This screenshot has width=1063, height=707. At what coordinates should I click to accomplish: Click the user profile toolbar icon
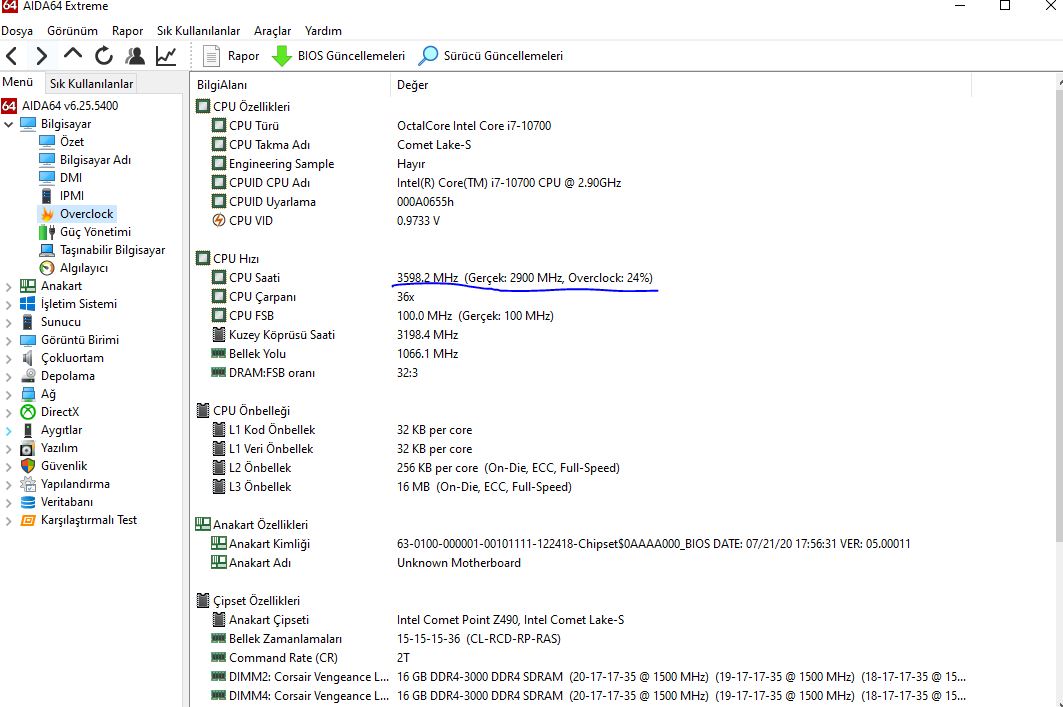[135, 56]
